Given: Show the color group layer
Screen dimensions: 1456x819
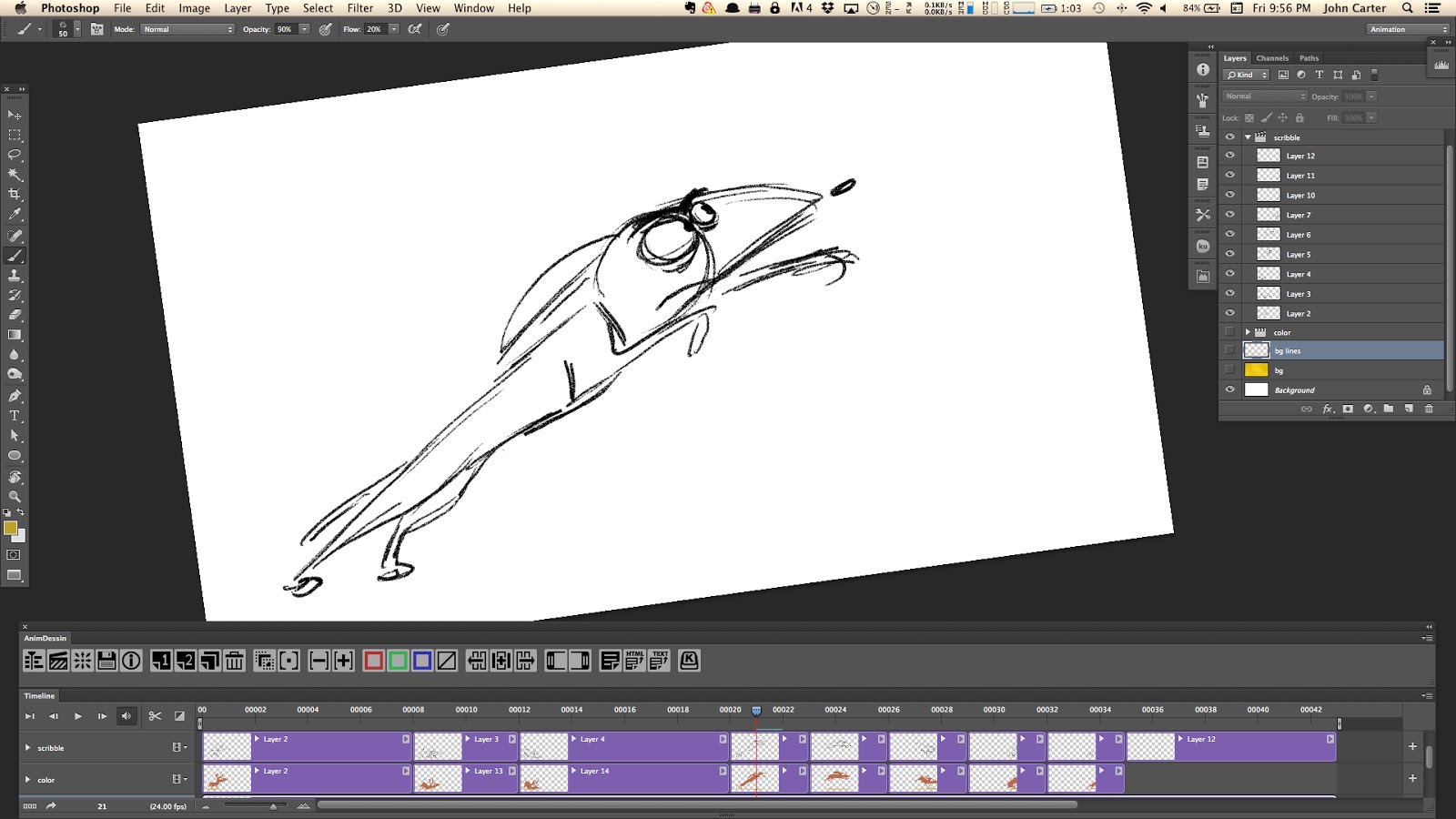Looking at the screenshot, I should click(x=1230, y=332).
